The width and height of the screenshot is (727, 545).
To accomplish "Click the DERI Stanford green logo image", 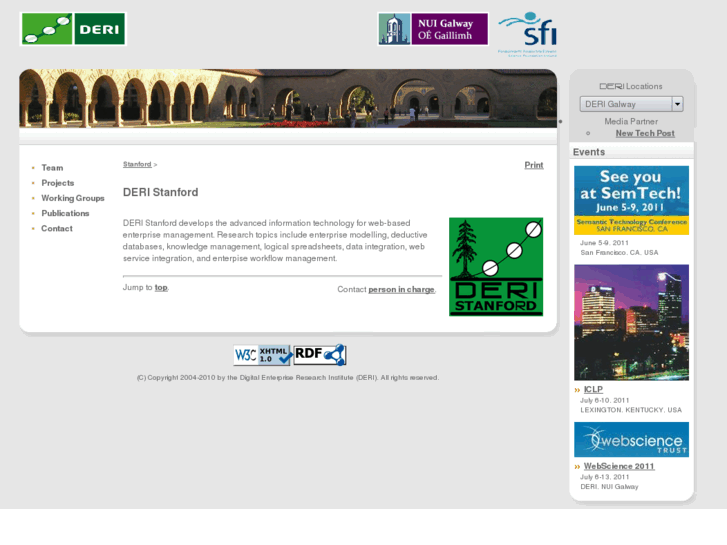I will tap(496, 267).
